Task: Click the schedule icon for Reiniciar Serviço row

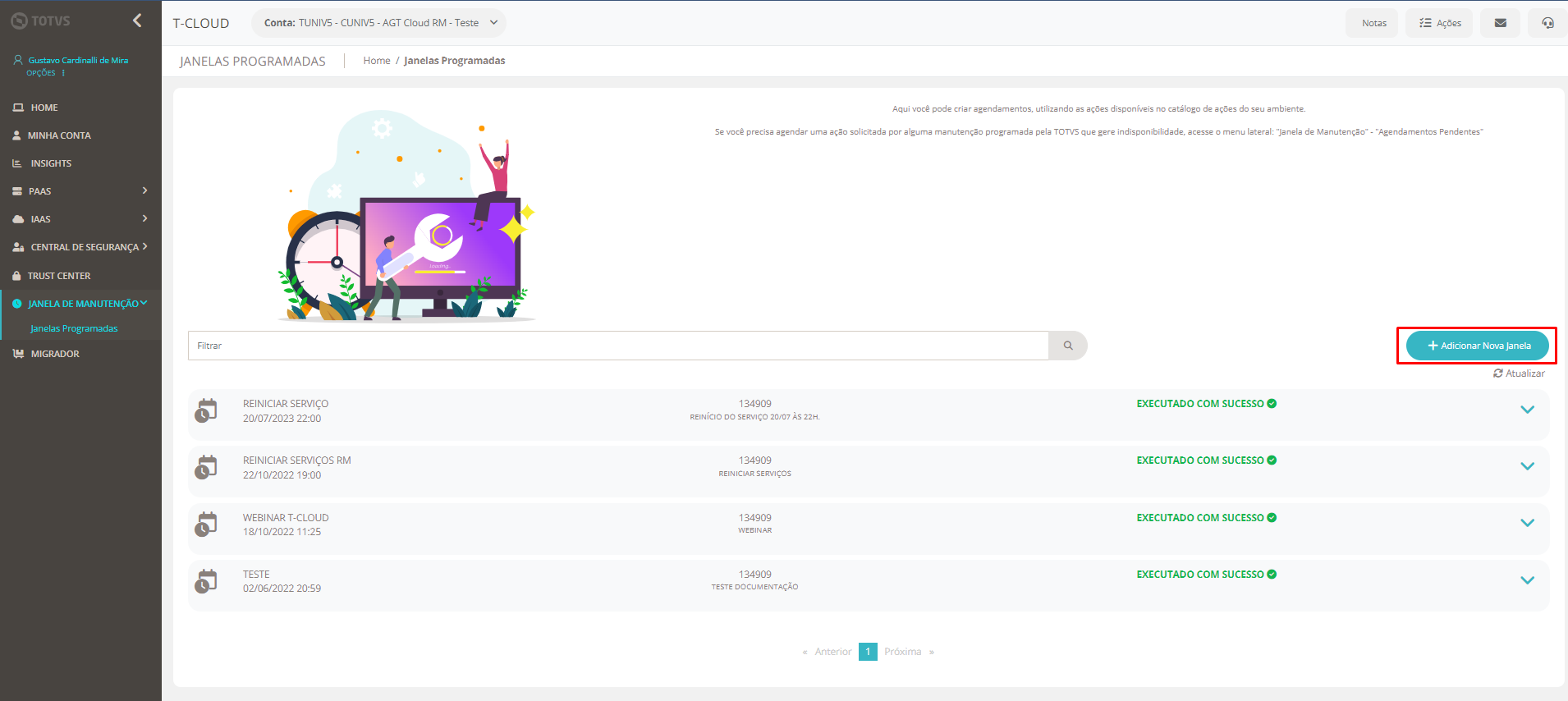Action: pos(206,410)
